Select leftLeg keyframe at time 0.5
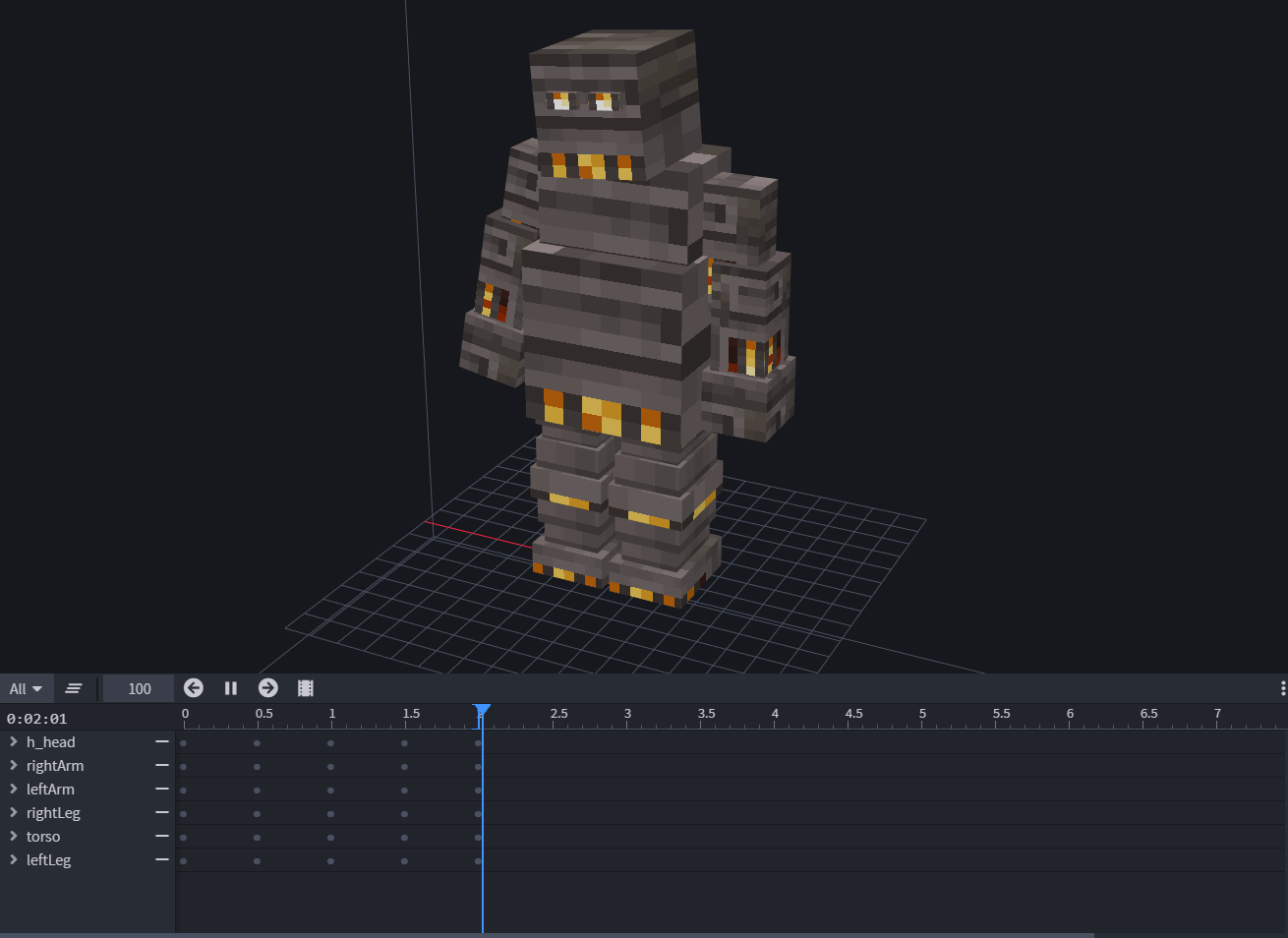The image size is (1288, 938). (x=257, y=861)
